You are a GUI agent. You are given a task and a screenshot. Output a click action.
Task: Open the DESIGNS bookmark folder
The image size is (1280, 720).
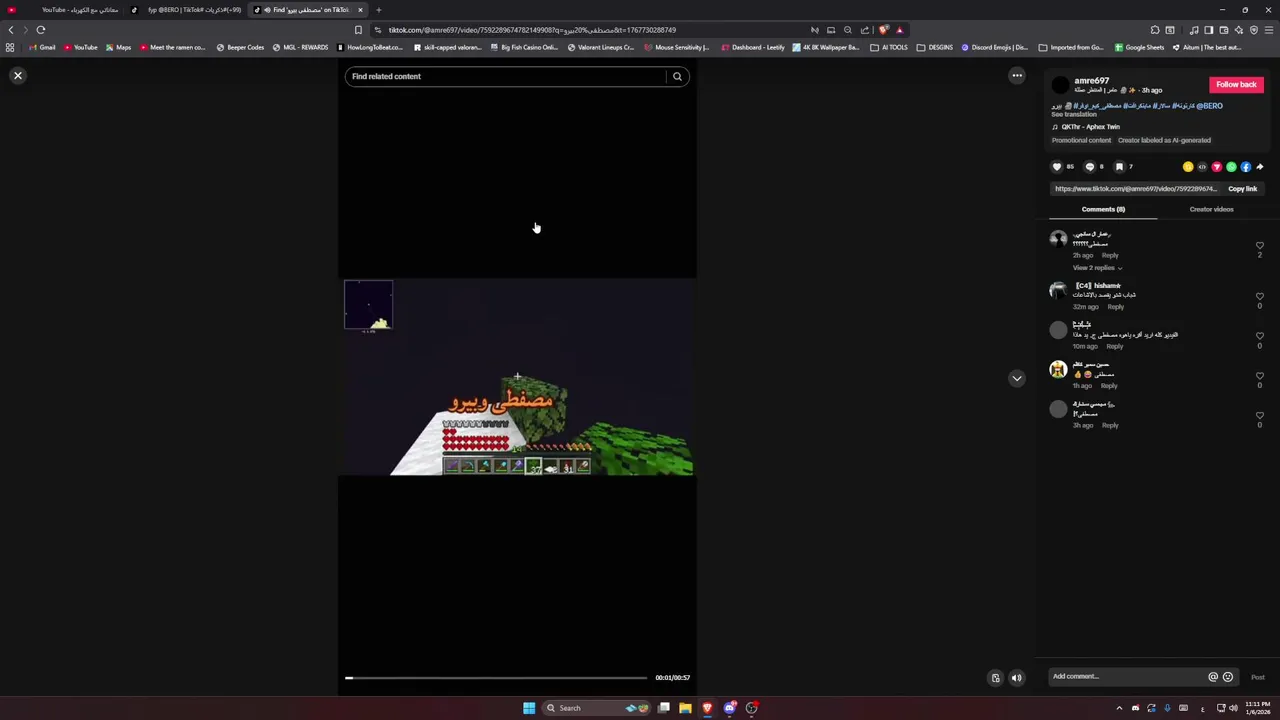coord(935,47)
